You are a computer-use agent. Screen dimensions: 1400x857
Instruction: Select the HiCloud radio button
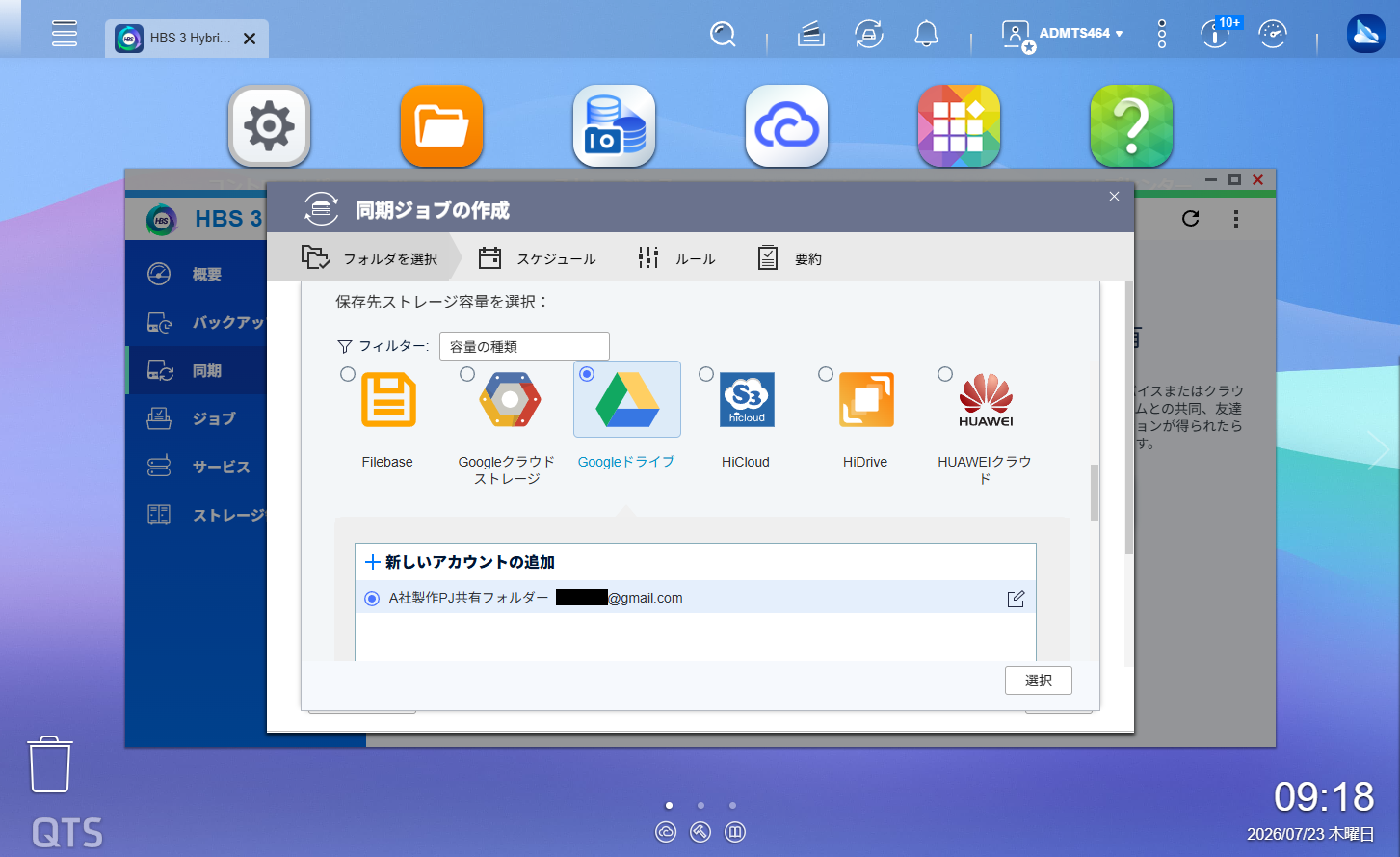(706, 374)
